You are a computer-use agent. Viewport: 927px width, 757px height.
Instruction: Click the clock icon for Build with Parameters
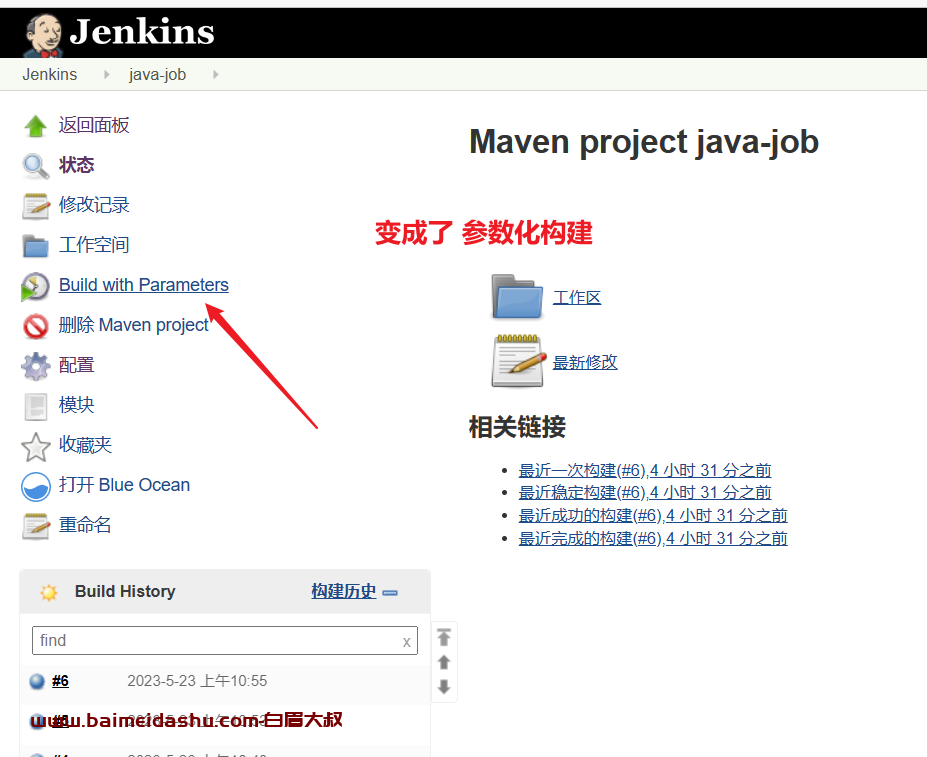[35, 286]
